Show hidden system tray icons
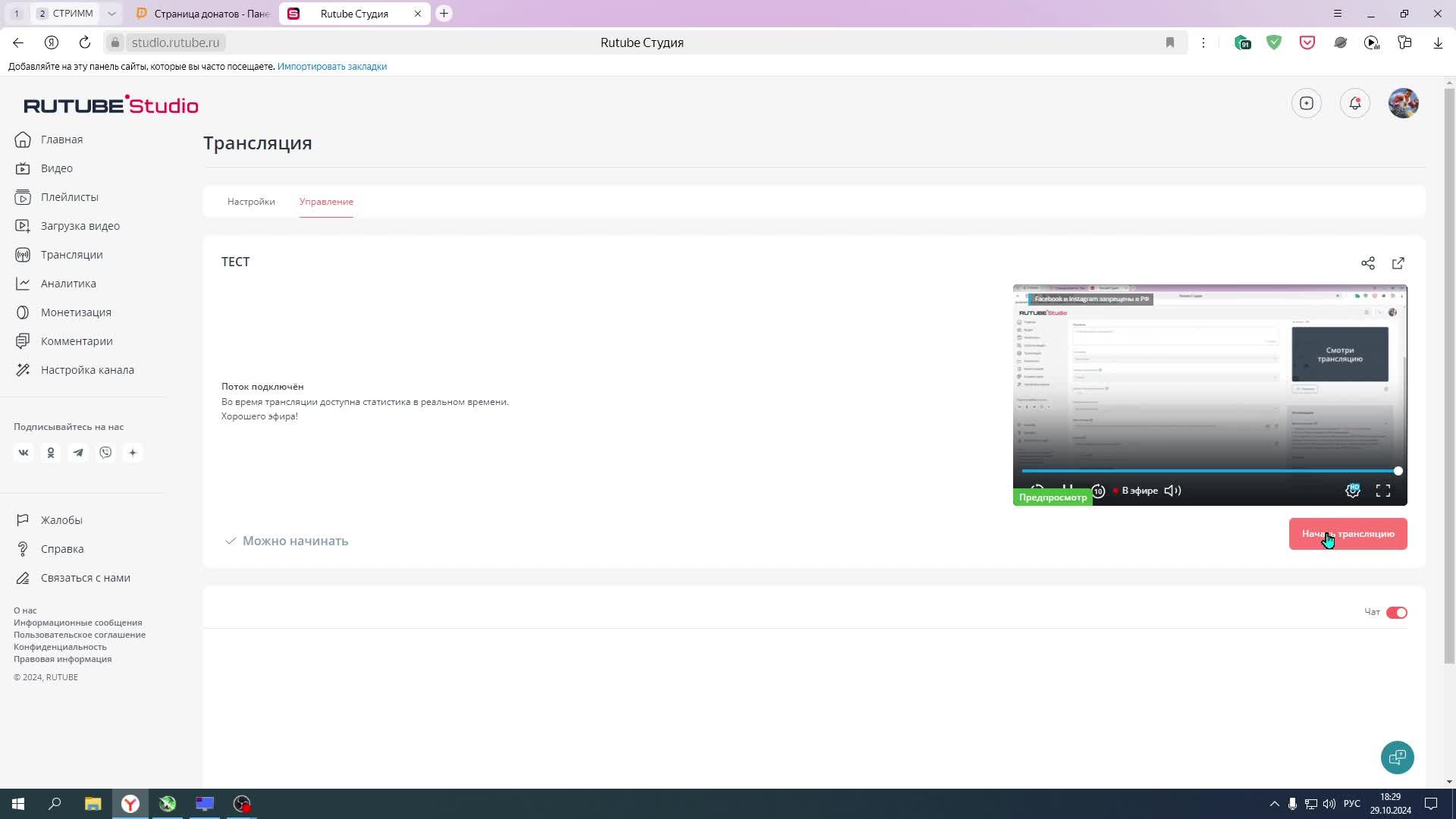 [x=1274, y=804]
